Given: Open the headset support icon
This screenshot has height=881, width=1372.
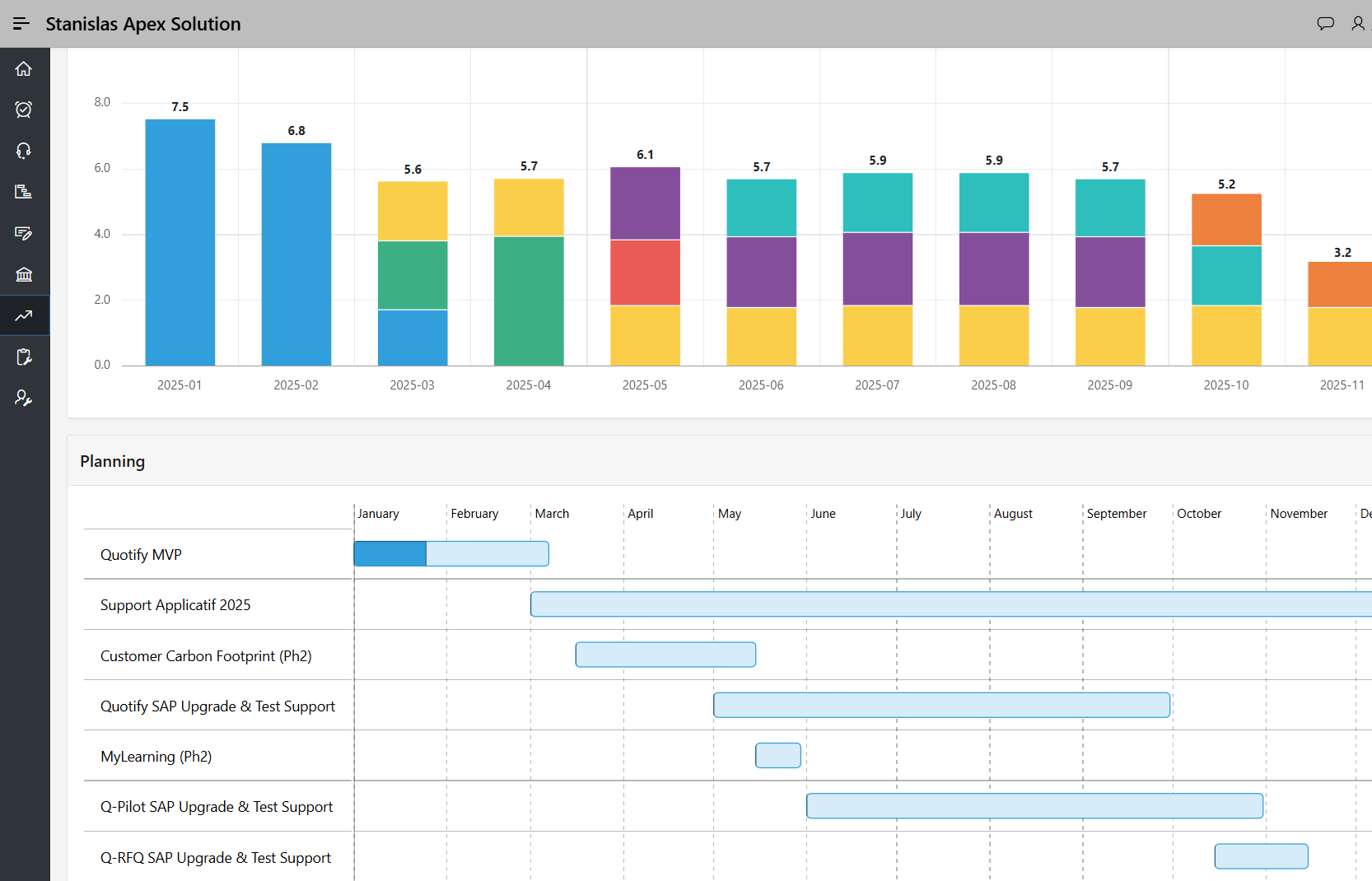Looking at the screenshot, I should point(24,151).
